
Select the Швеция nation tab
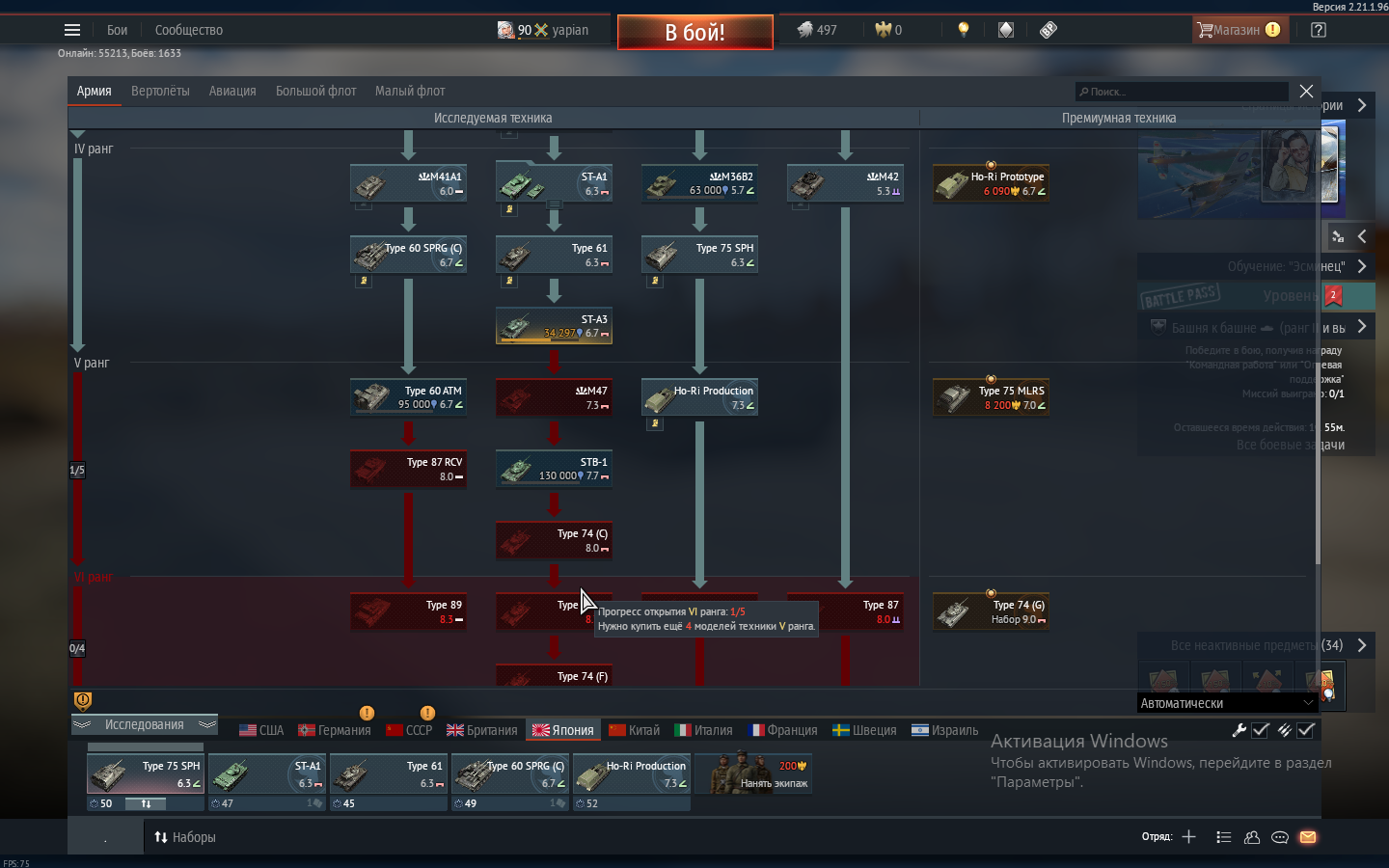tap(864, 730)
